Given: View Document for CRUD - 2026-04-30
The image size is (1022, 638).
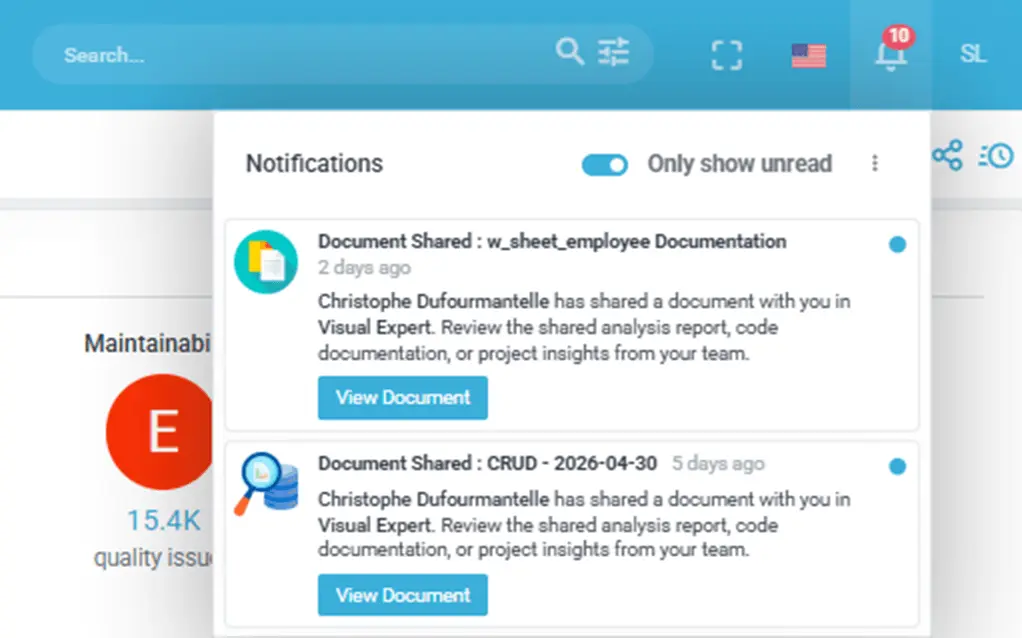Looking at the screenshot, I should tap(403, 595).
